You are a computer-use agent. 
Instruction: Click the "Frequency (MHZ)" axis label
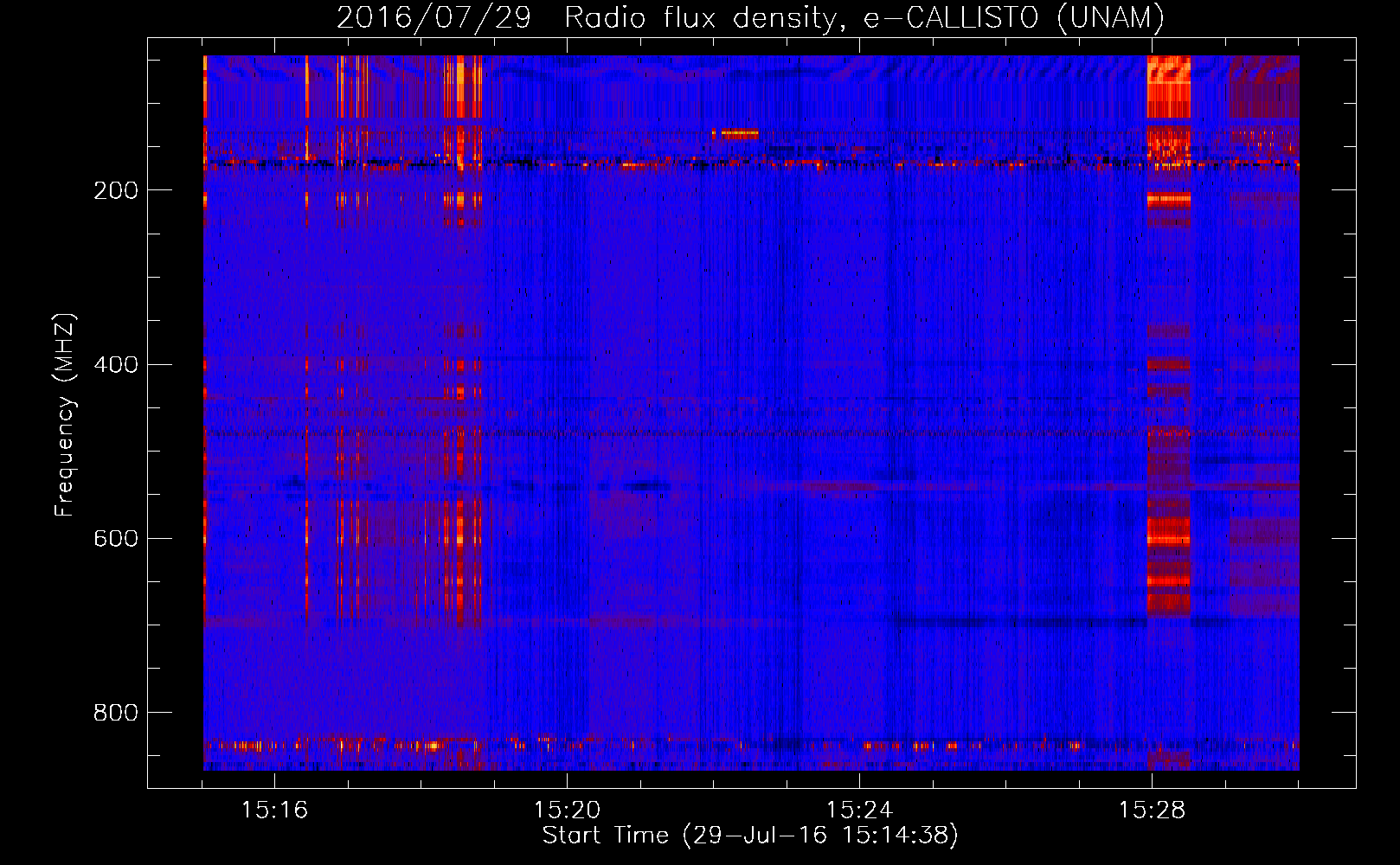pyautogui.click(x=64, y=414)
